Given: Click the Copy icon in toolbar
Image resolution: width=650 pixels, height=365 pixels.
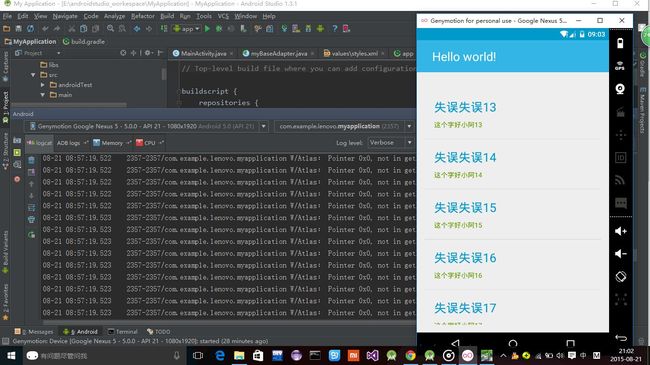Looking at the screenshot, I should [x=83, y=29].
